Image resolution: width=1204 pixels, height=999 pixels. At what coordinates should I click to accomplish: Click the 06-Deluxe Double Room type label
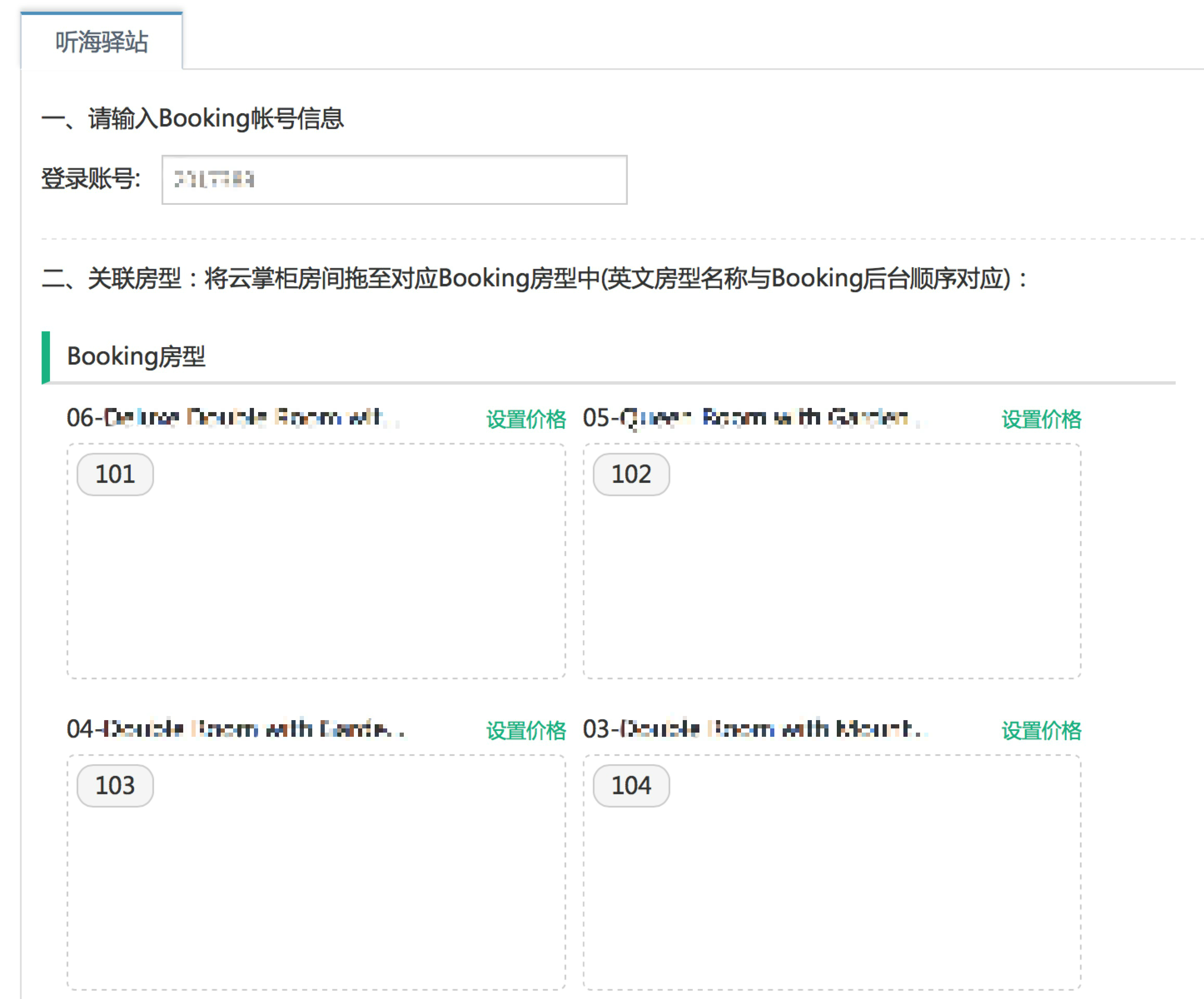tap(229, 417)
